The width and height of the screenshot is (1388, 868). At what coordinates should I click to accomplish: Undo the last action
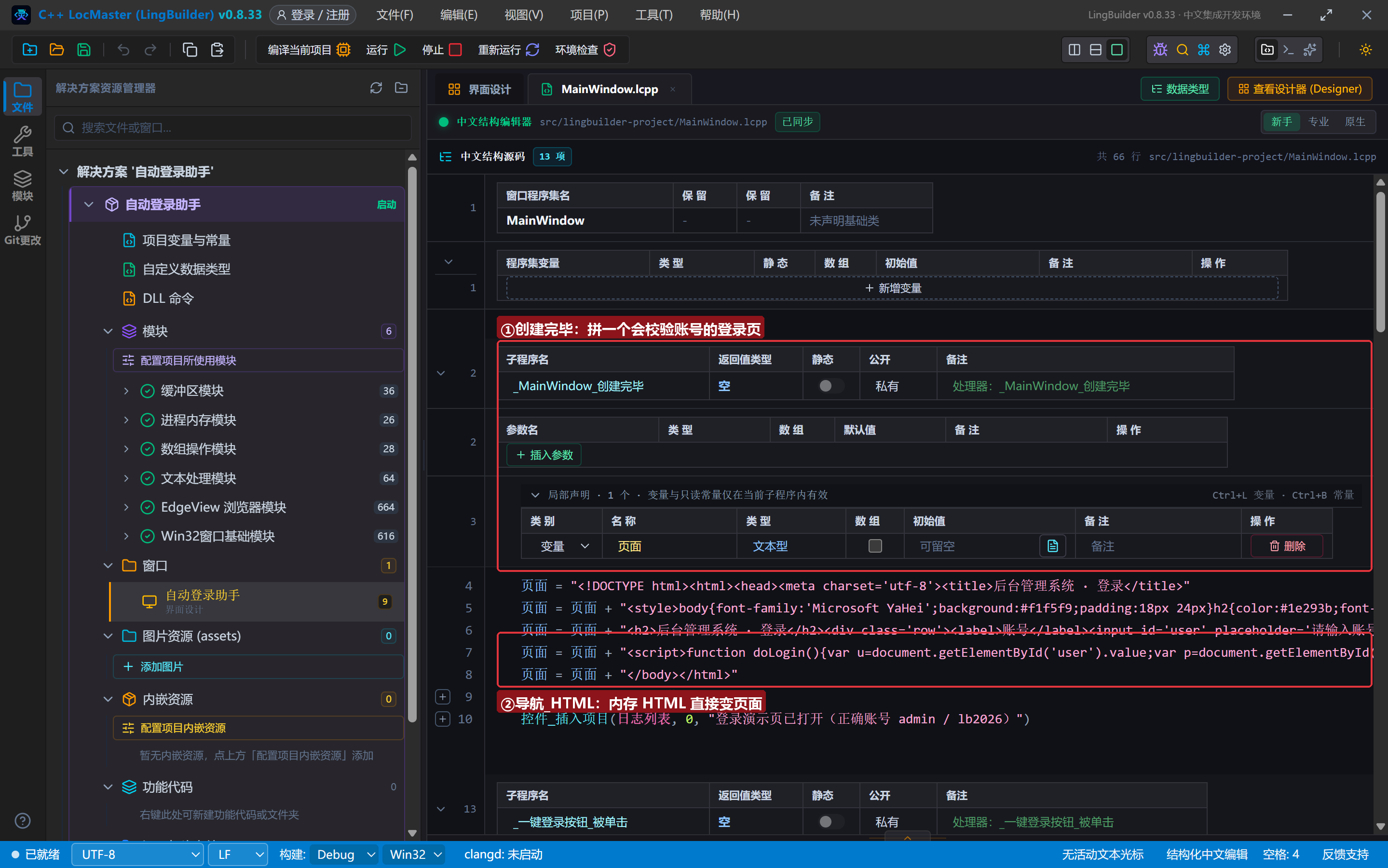click(123, 50)
